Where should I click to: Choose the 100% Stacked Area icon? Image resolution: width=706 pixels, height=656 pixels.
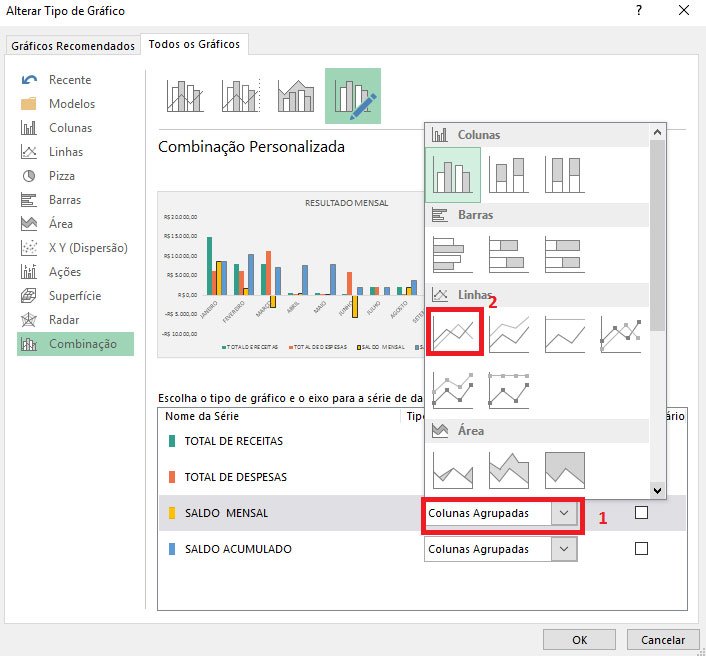(x=565, y=468)
